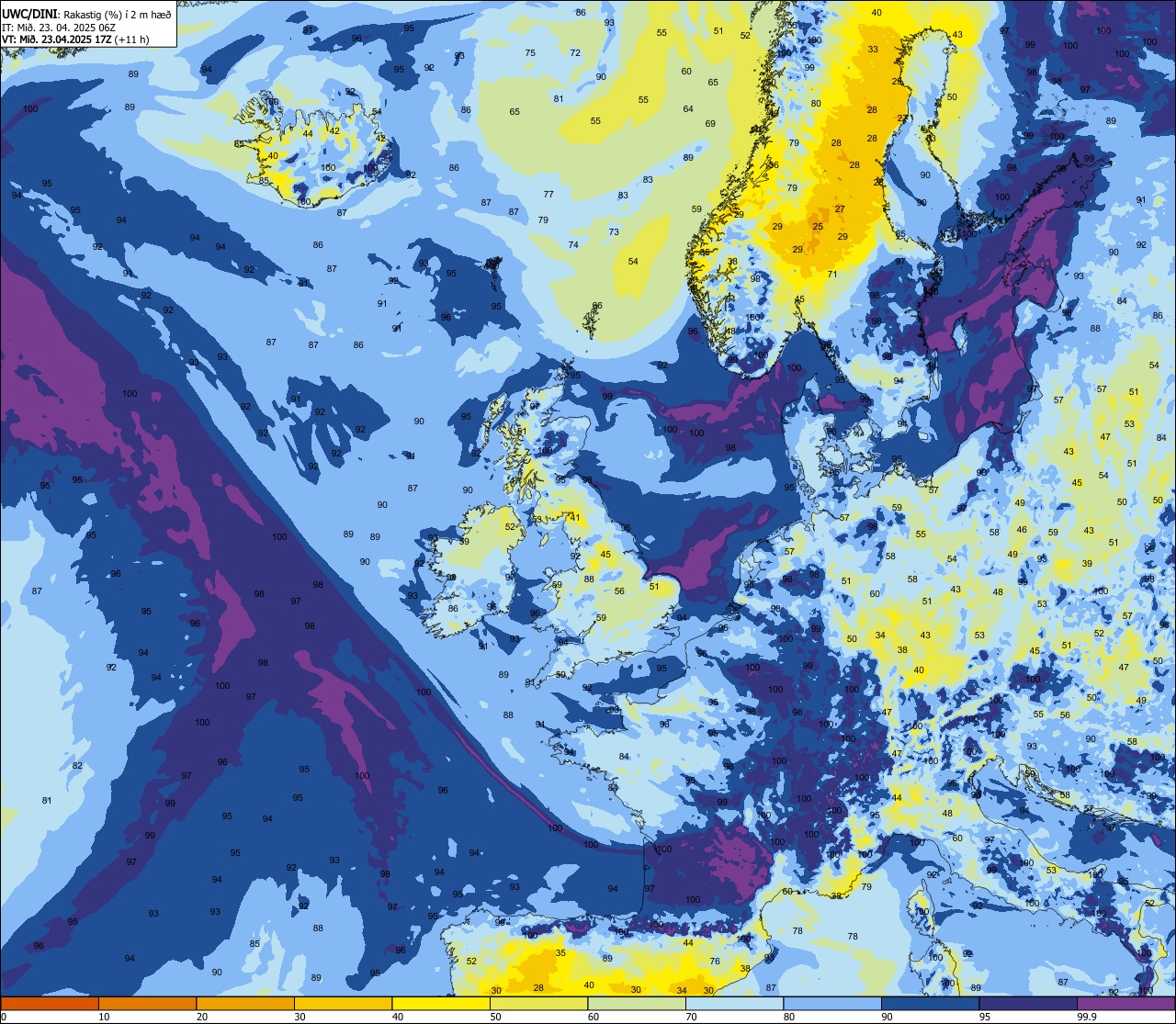This screenshot has height=1024, width=1176.
Task: Click the value '73' west of Norway
Action: [x=614, y=232]
